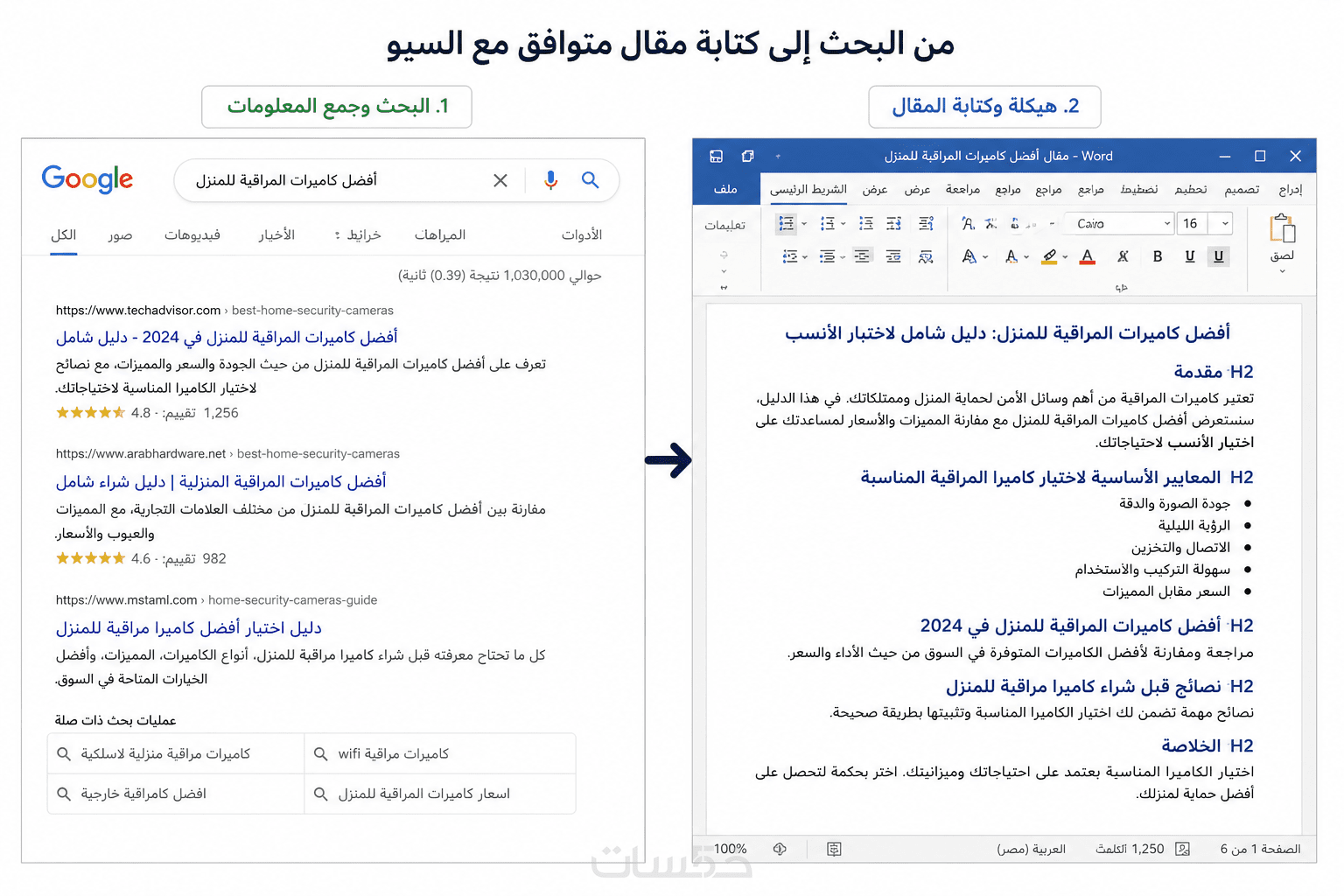The height and width of the screenshot is (896, 1344).
Task: Switch to the الأخبار (News) tab
Action: [x=276, y=235]
